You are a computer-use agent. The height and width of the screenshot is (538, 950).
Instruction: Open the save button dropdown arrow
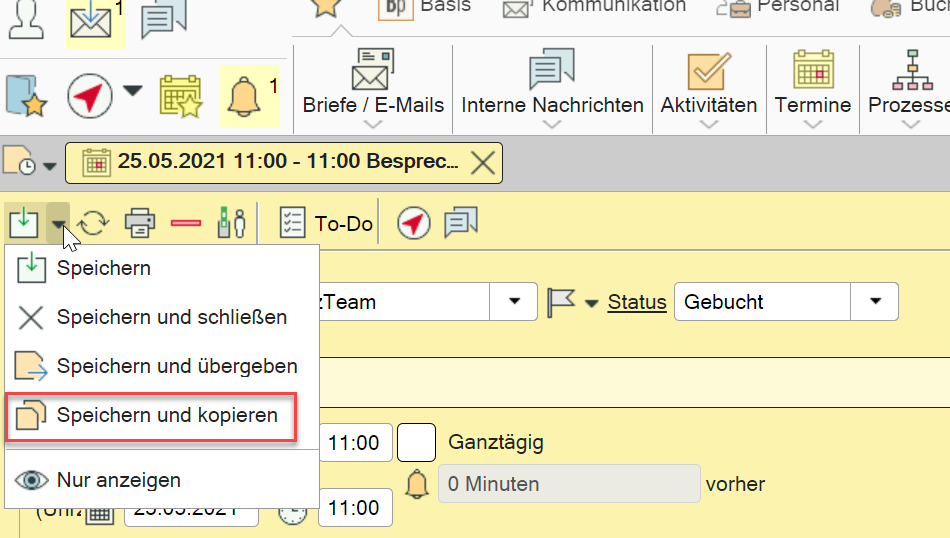[x=59, y=223]
